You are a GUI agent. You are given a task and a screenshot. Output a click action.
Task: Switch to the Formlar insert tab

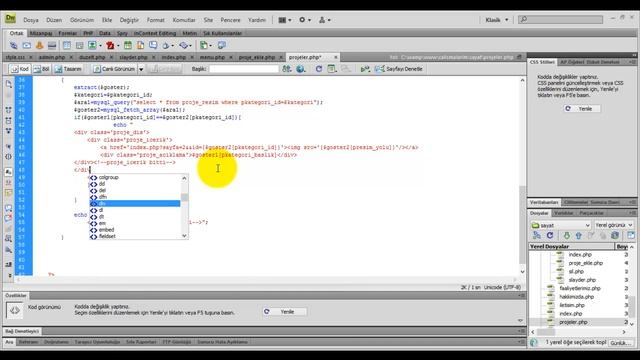click(67, 33)
